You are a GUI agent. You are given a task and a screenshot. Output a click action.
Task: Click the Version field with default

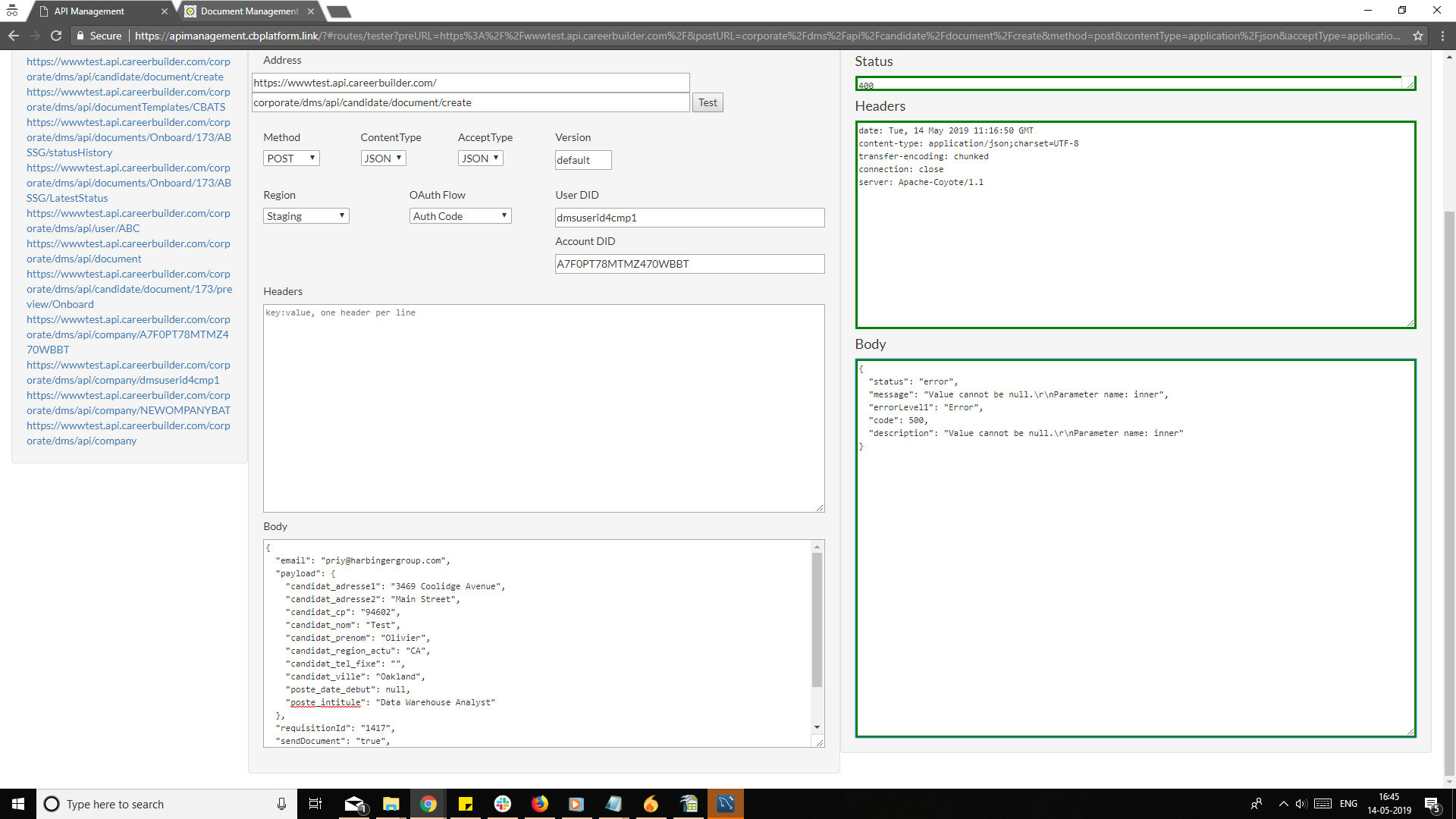[583, 160]
